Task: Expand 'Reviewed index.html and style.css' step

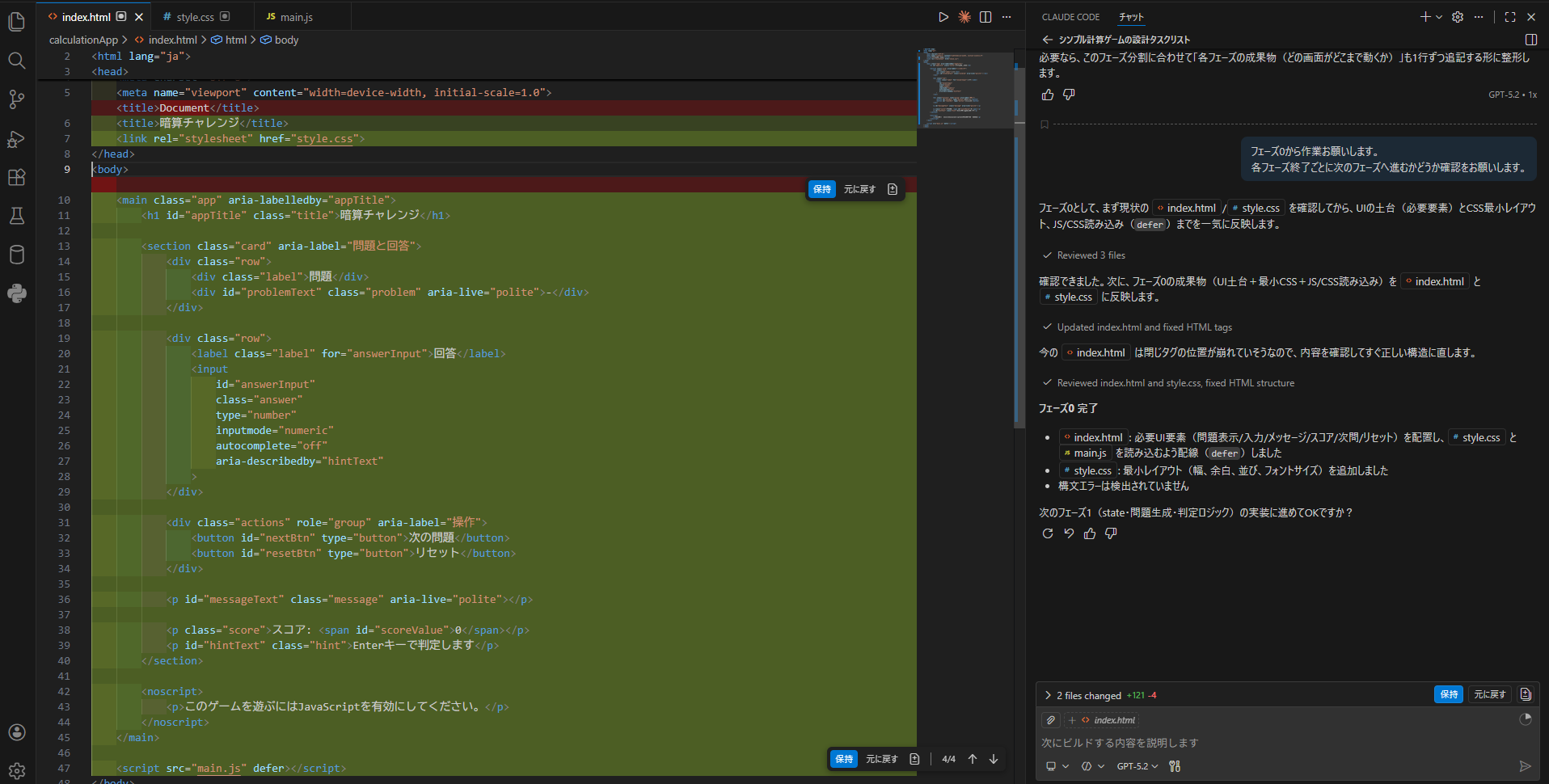Action: tap(1169, 383)
